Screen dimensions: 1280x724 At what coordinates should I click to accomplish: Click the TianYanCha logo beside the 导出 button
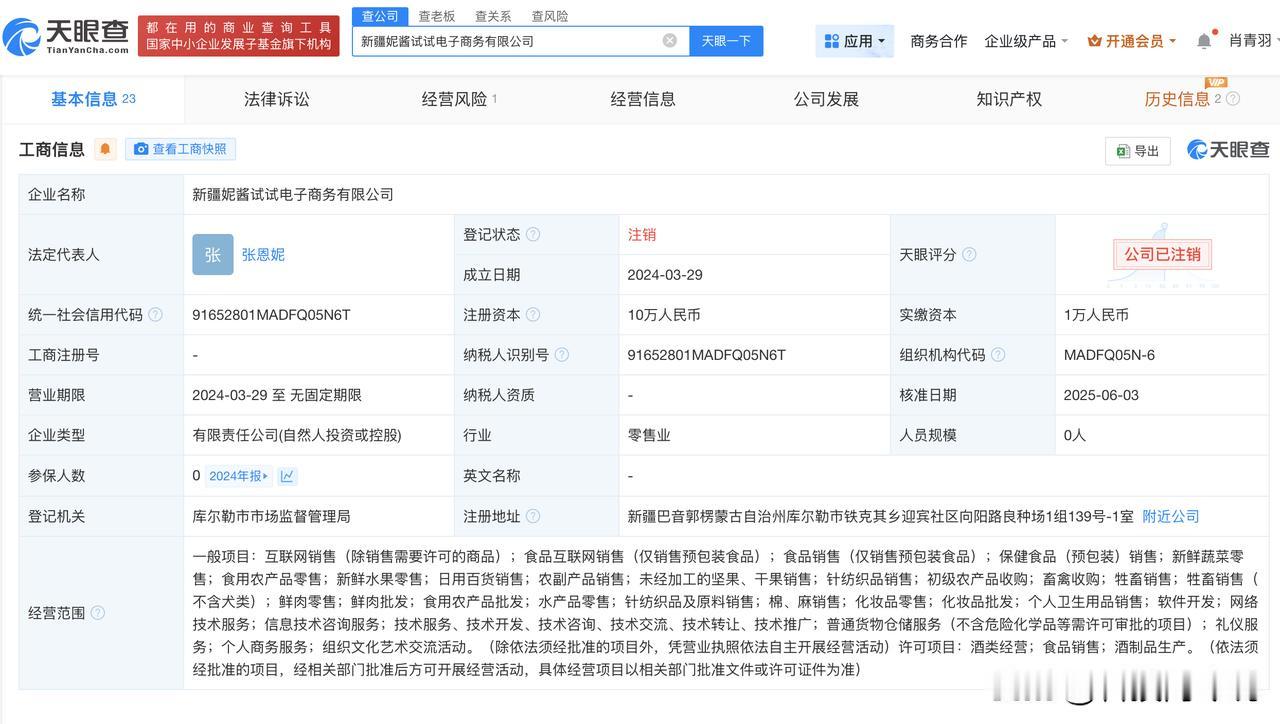[x=1228, y=150]
